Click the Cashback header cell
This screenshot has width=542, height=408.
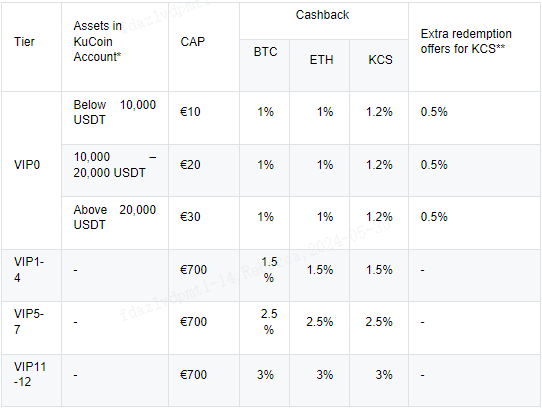point(324,21)
